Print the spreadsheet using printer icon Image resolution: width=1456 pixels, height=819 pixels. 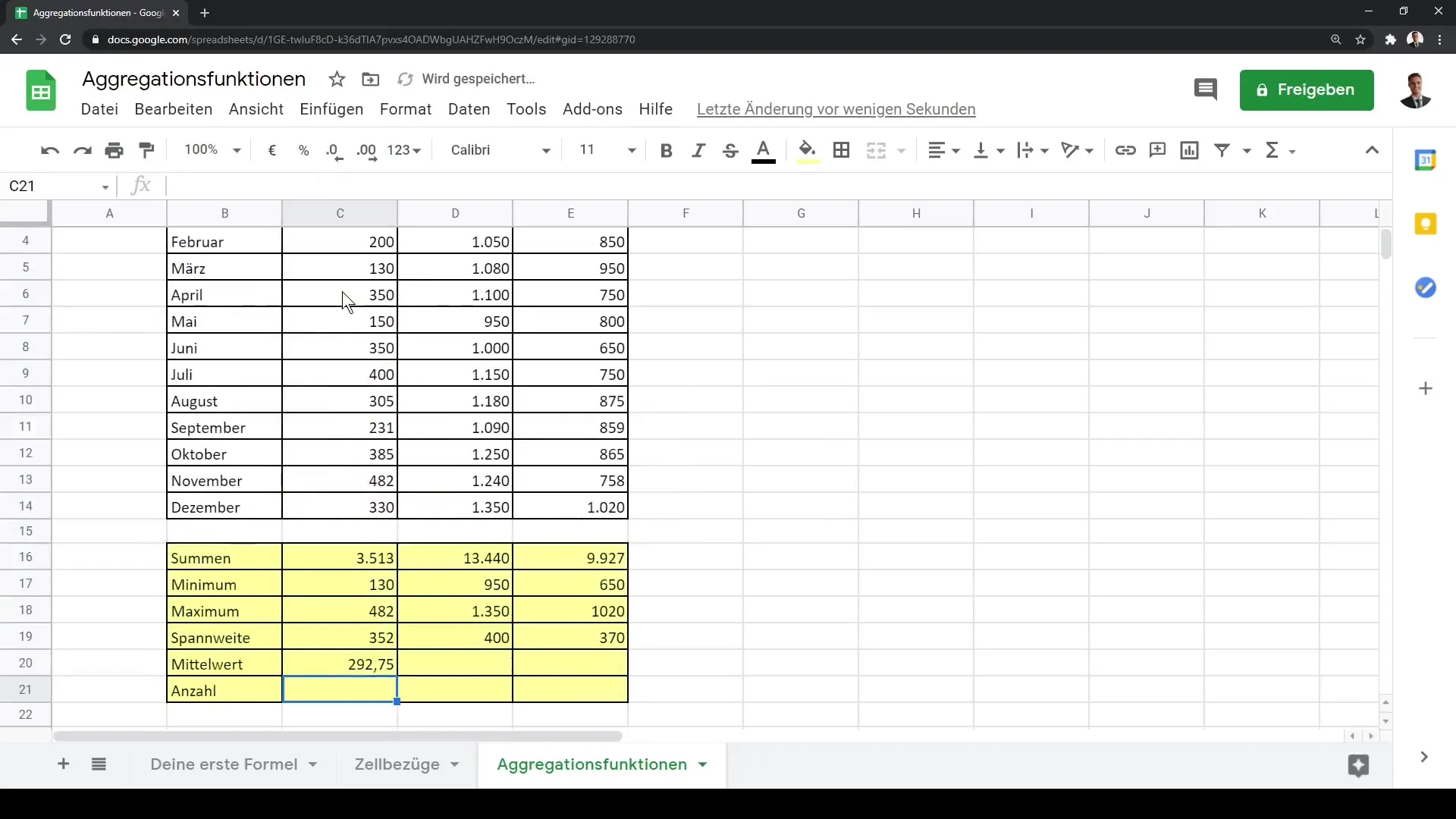[115, 150]
